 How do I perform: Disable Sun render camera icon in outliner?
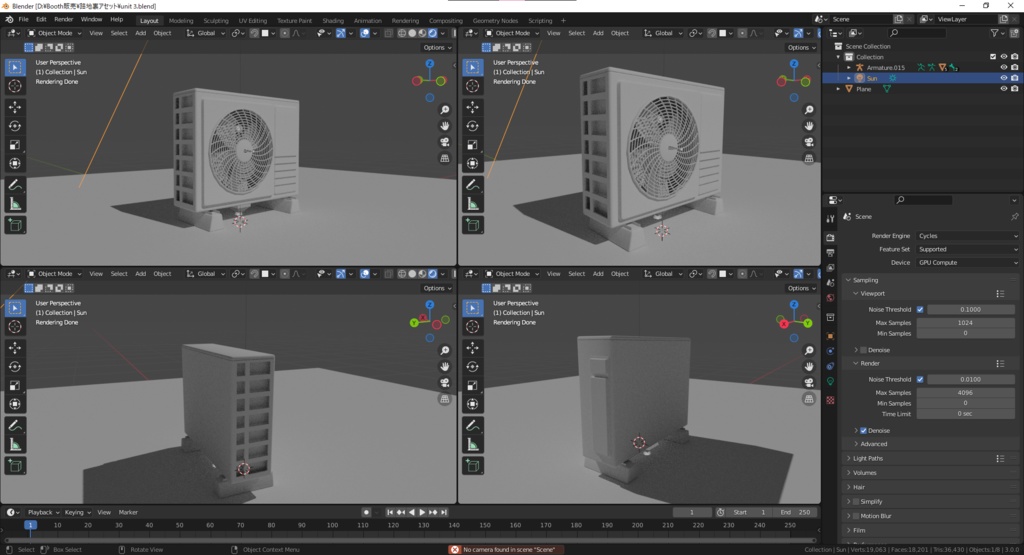(x=1014, y=78)
